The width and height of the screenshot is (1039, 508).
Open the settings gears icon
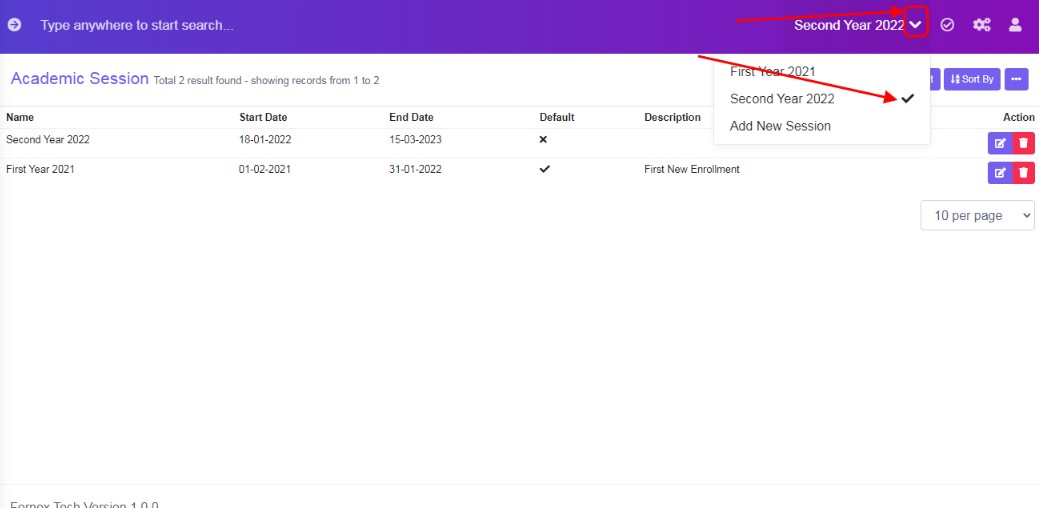(981, 25)
